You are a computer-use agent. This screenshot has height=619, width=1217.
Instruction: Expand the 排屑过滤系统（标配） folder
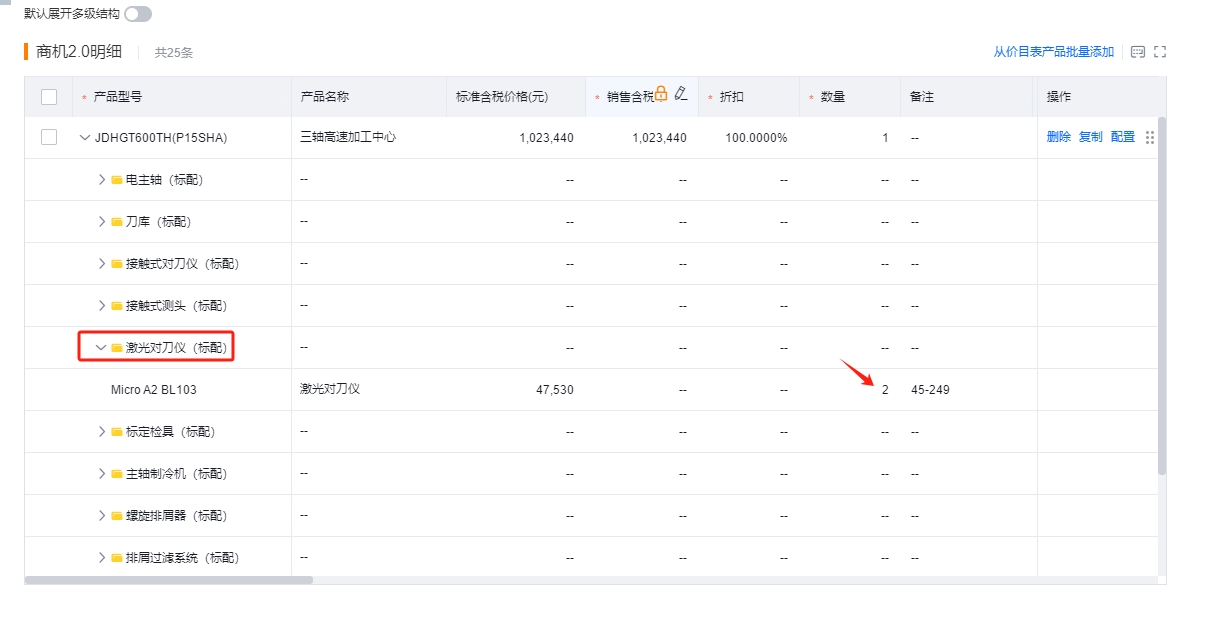pos(101,558)
